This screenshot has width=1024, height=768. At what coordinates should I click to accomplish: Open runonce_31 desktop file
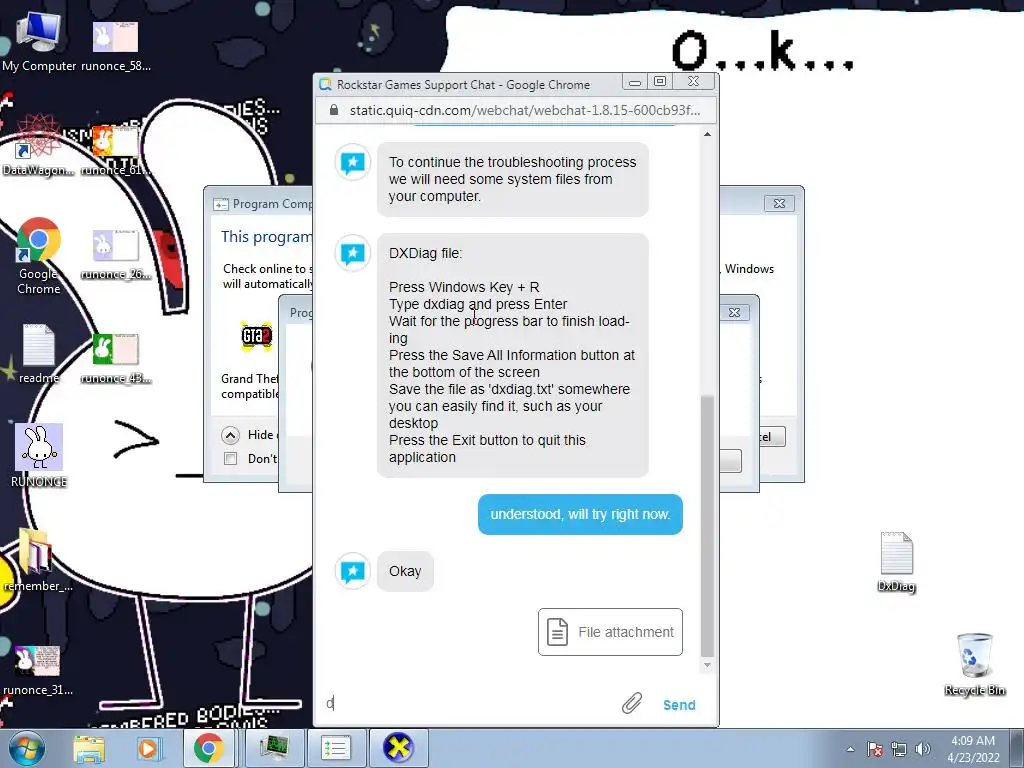(37, 669)
